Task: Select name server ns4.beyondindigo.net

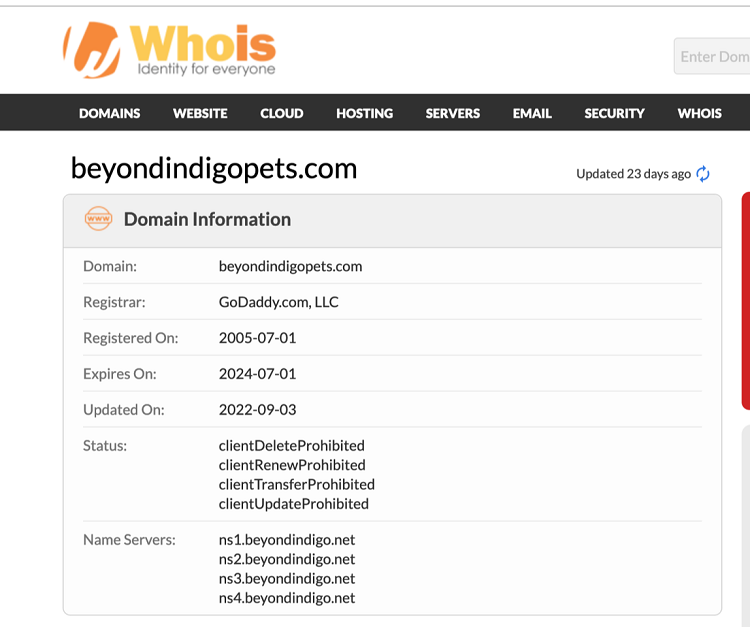Action: click(287, 598)
